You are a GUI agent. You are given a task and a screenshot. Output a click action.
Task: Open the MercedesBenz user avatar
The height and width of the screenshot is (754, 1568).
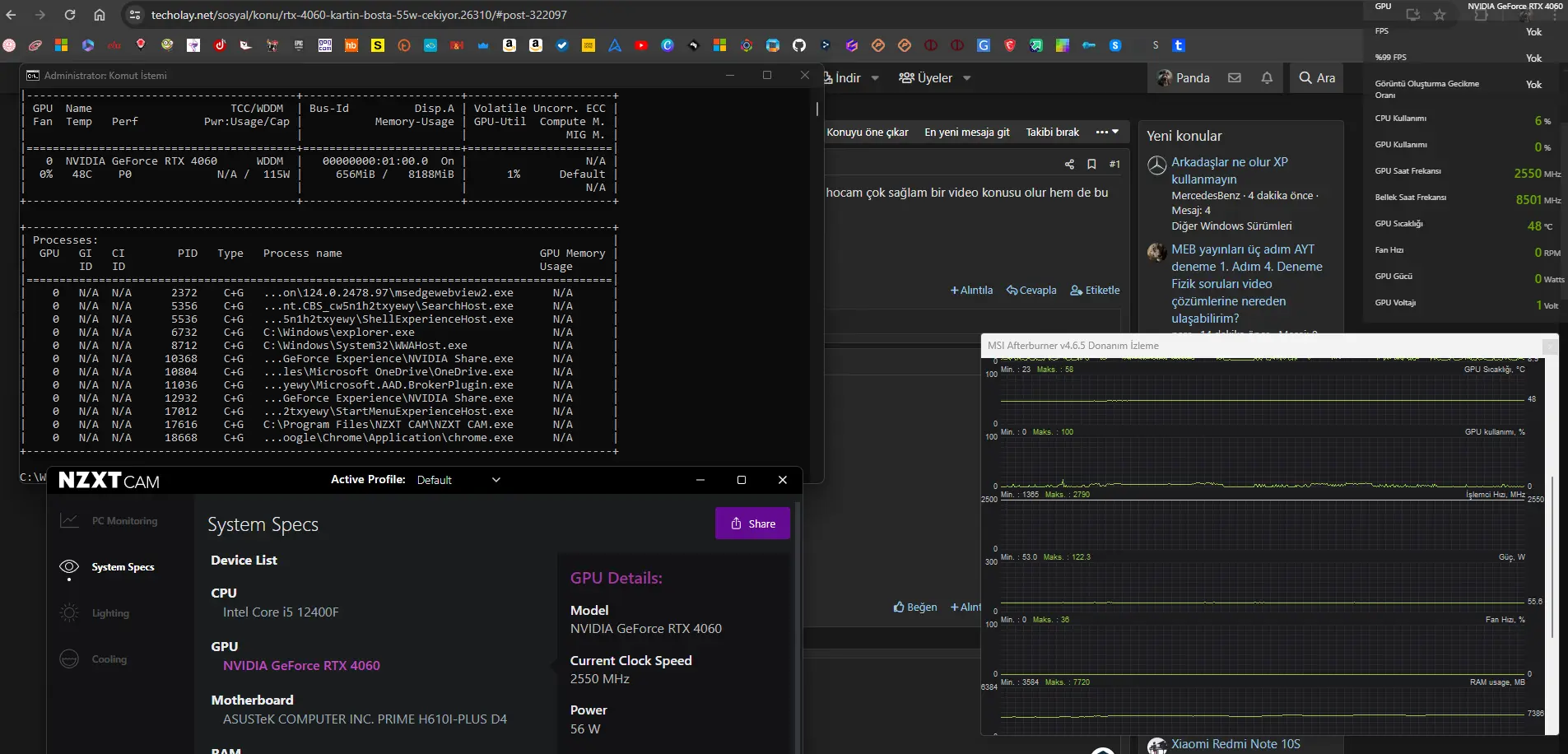coord(1156,165)
